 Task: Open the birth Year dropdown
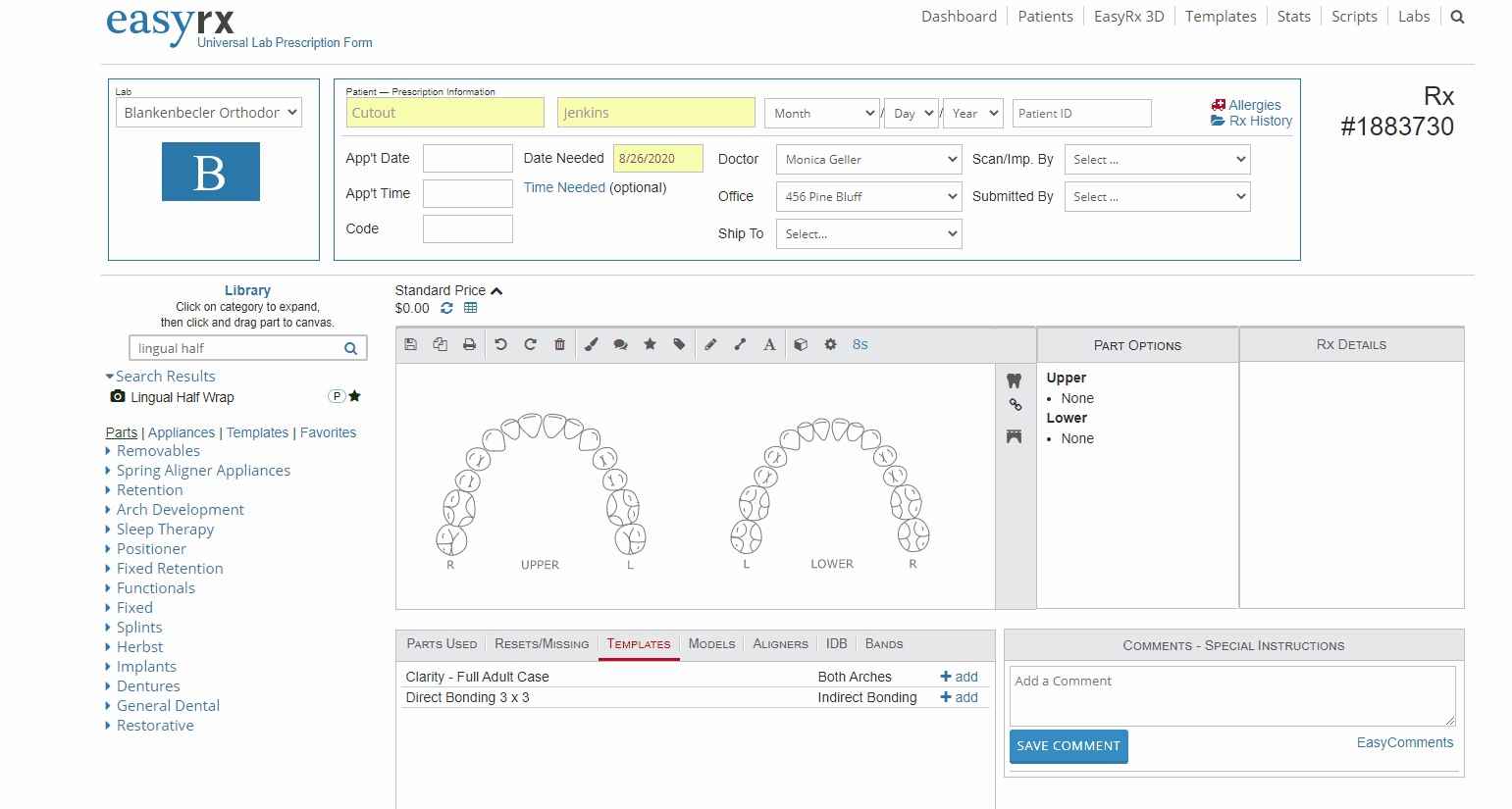973,113
